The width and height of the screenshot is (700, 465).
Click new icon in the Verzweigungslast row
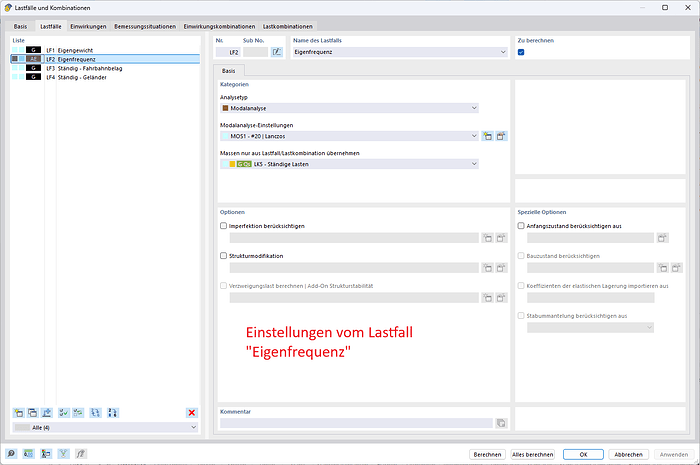[x=488, y=298]
